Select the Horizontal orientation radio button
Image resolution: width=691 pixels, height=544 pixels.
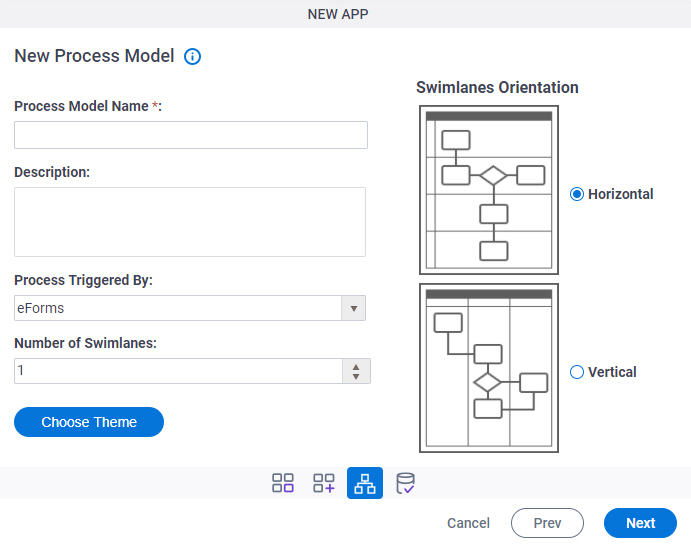tap(576, 194)
